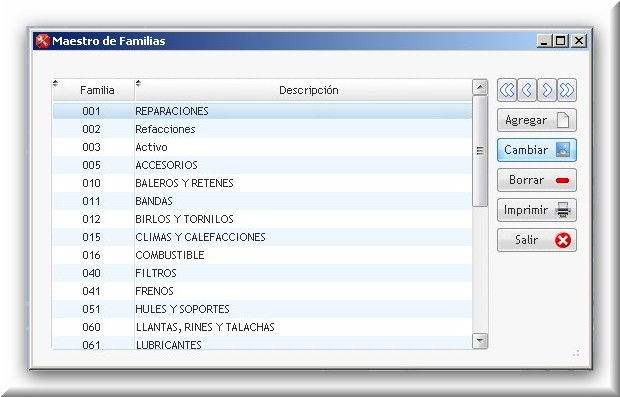Click the window resize grip corner

point(576,354)
